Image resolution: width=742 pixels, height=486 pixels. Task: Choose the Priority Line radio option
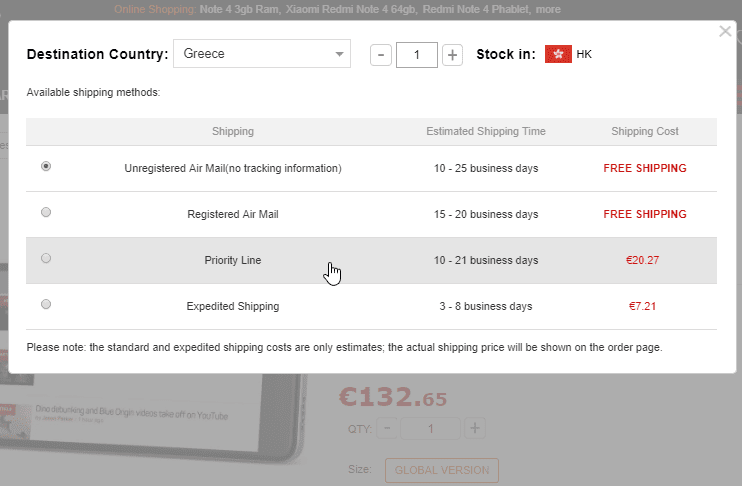coord(46,259)
